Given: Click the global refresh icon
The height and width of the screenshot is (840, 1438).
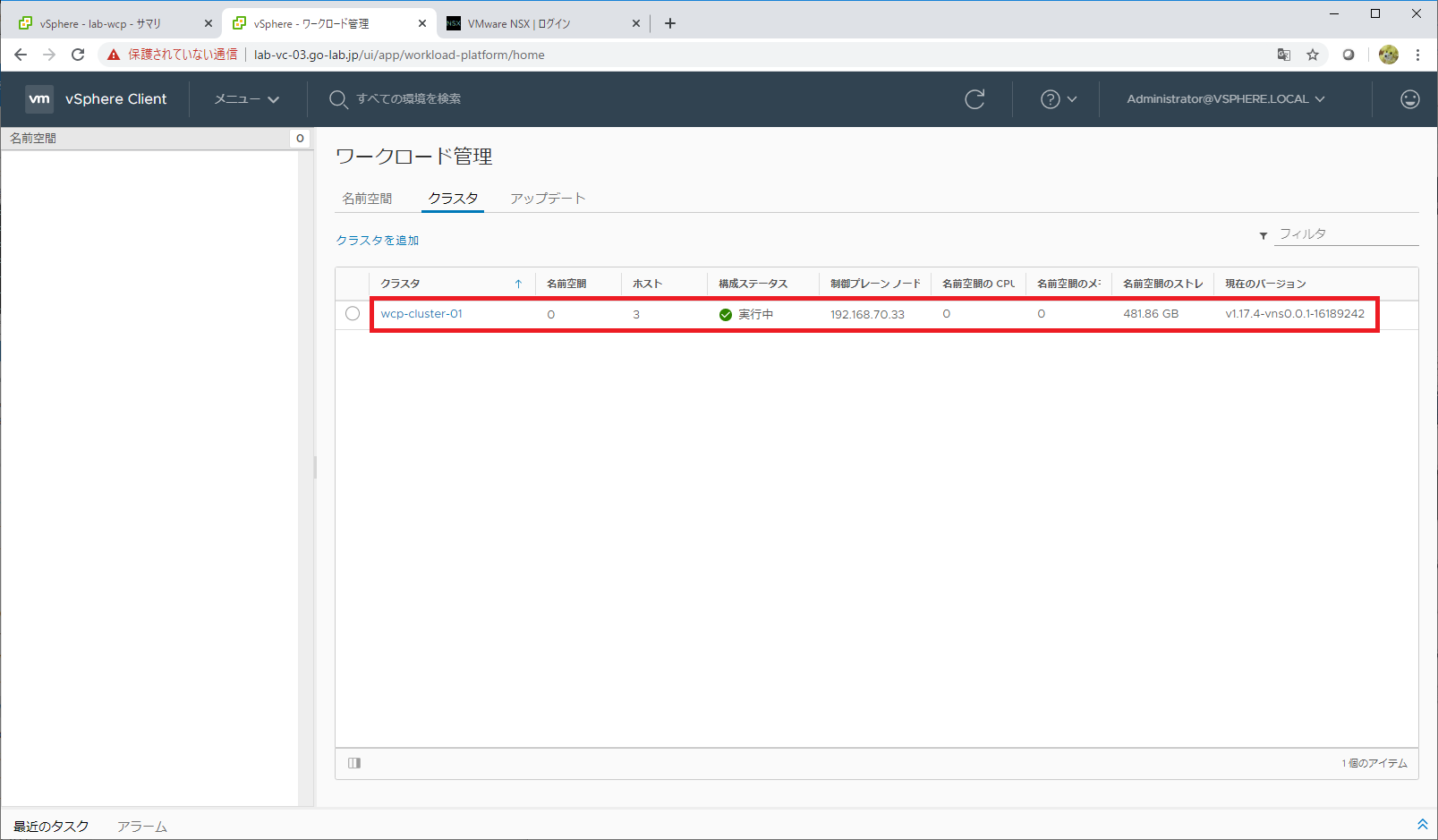Looking at the screenshot, I should coord(974,99).
